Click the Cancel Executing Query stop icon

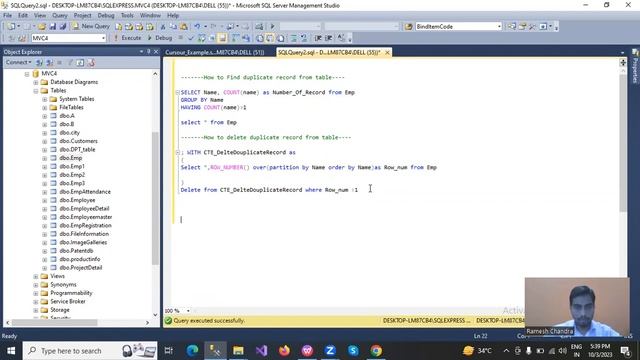tap(181, 38)
